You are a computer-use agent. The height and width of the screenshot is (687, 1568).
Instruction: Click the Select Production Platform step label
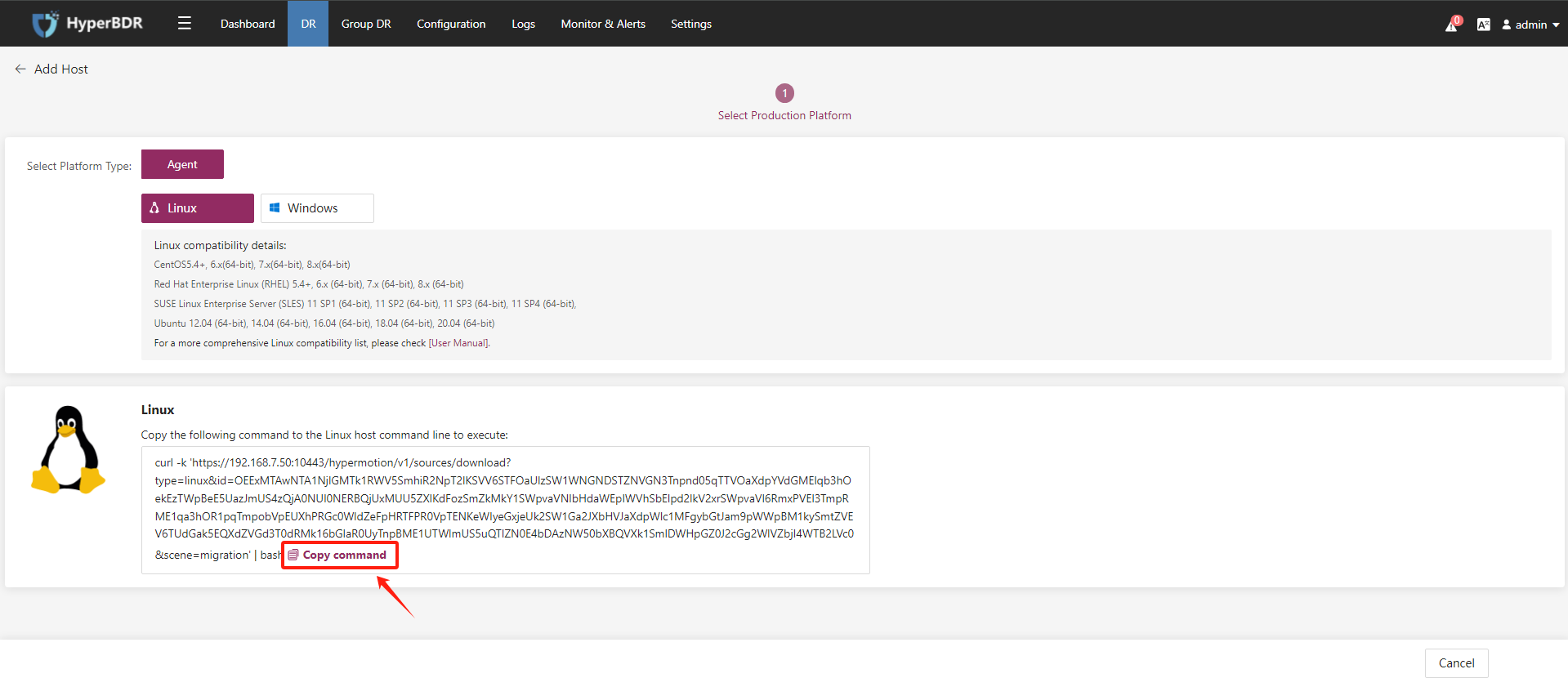click(784, 116)
